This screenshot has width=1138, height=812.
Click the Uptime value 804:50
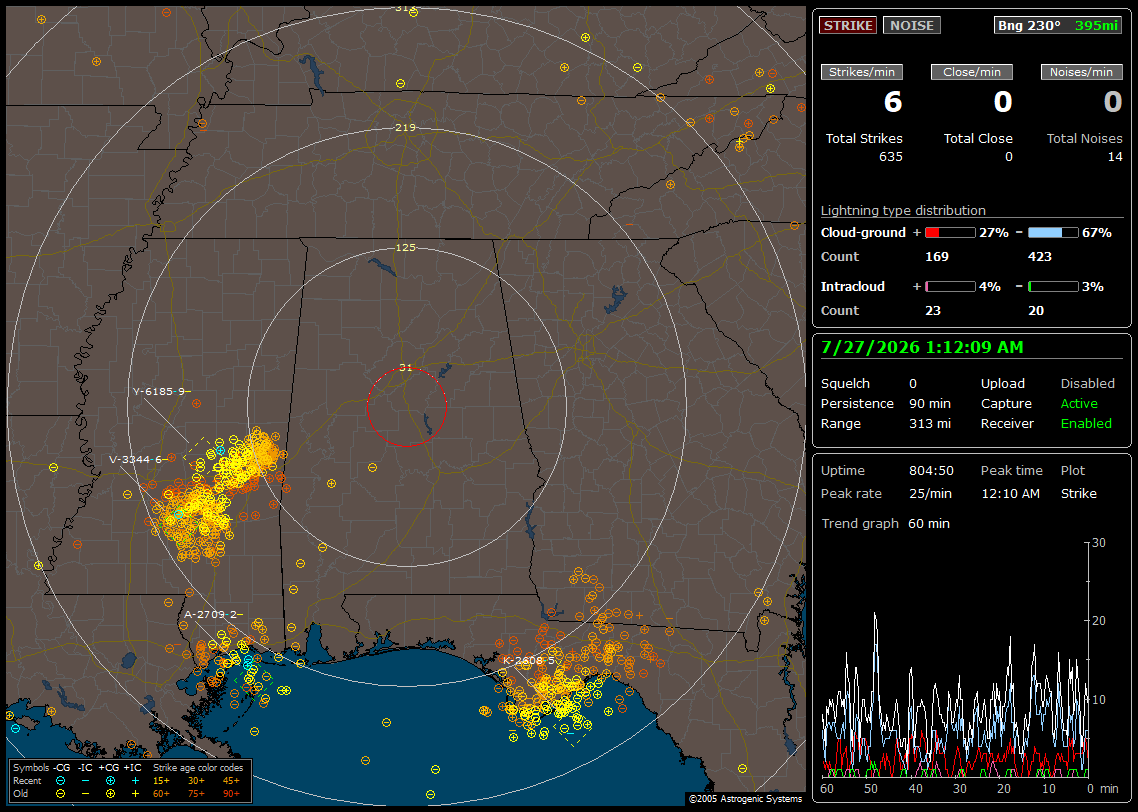pyautogui.click(x=931, y=470)
